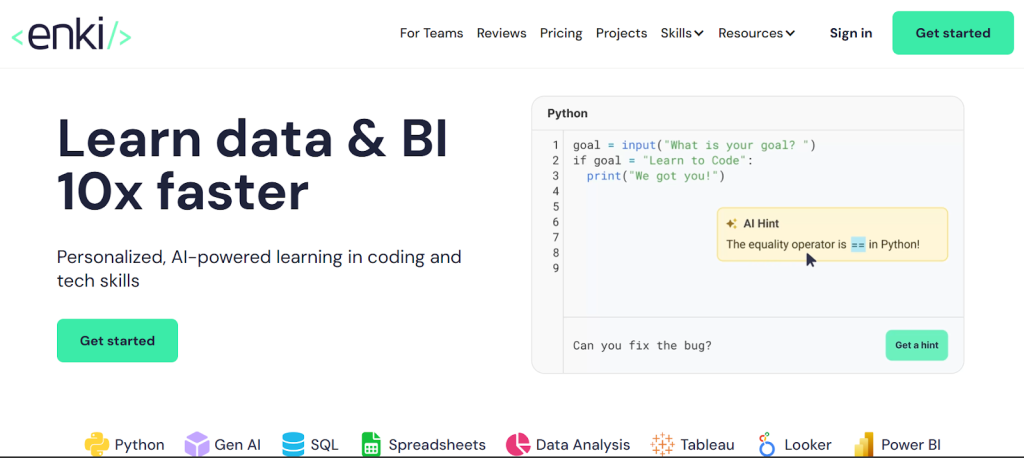Select the Looker logo icon

(767, 444)
